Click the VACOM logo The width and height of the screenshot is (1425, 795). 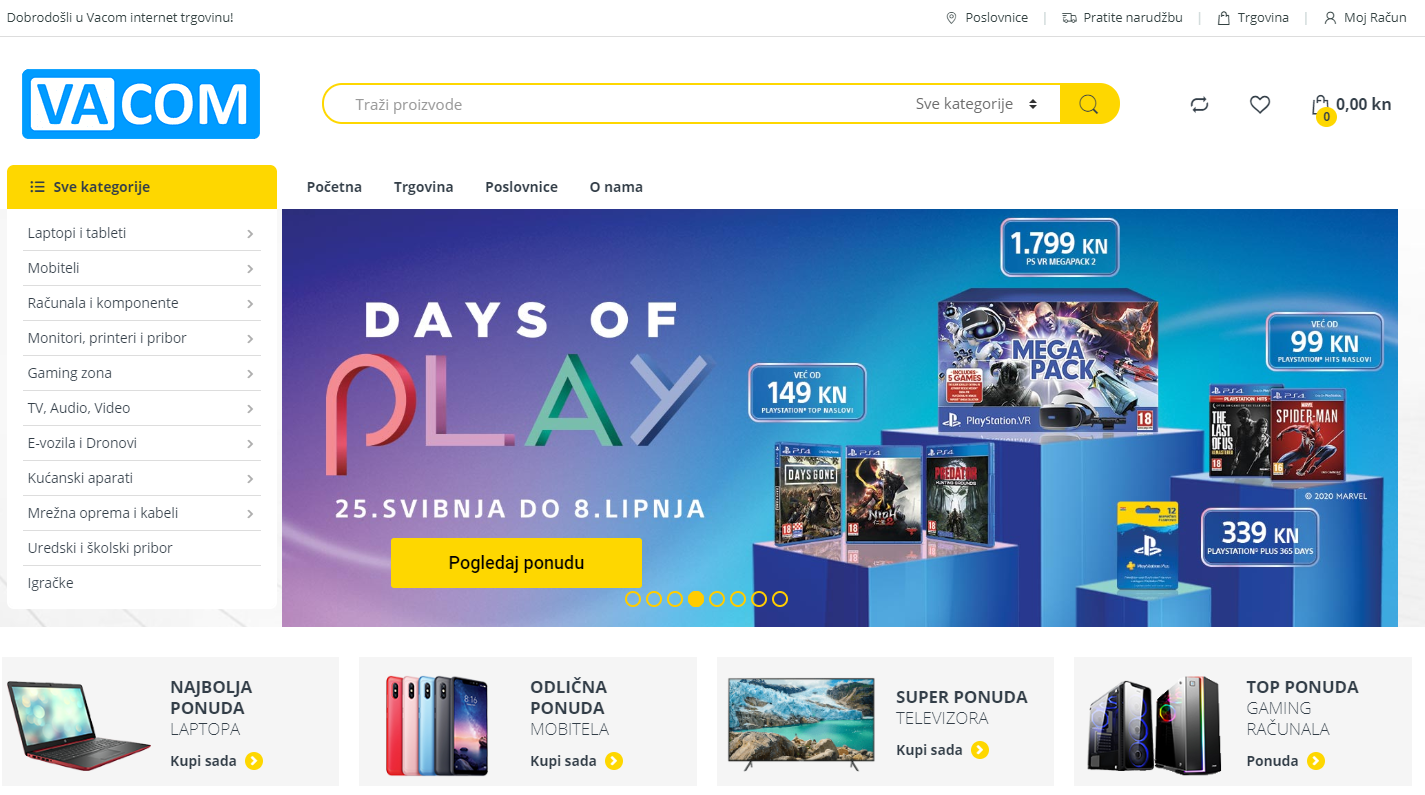click(x=141, y=104)
